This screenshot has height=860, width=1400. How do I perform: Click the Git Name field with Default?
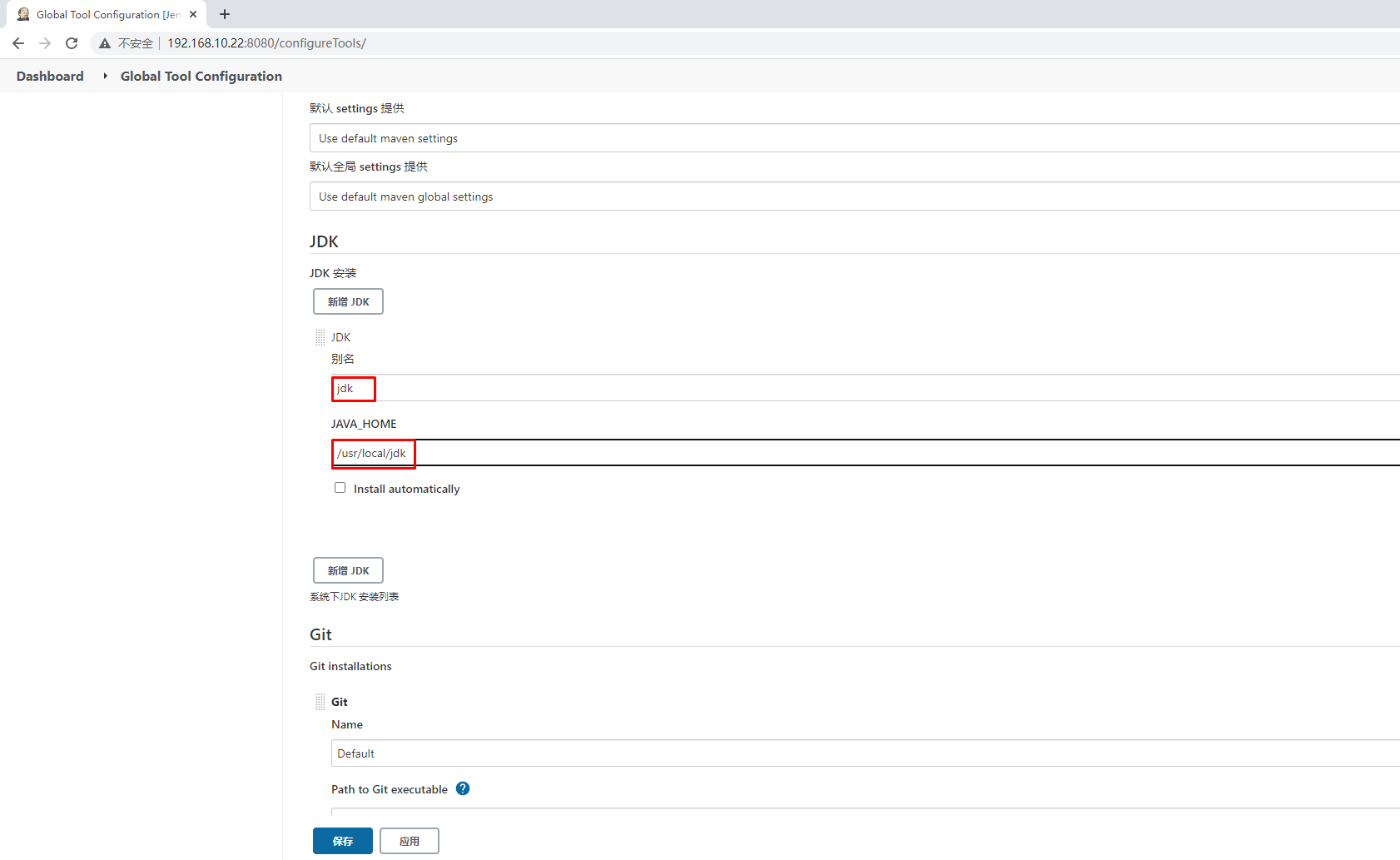[832, 753]
